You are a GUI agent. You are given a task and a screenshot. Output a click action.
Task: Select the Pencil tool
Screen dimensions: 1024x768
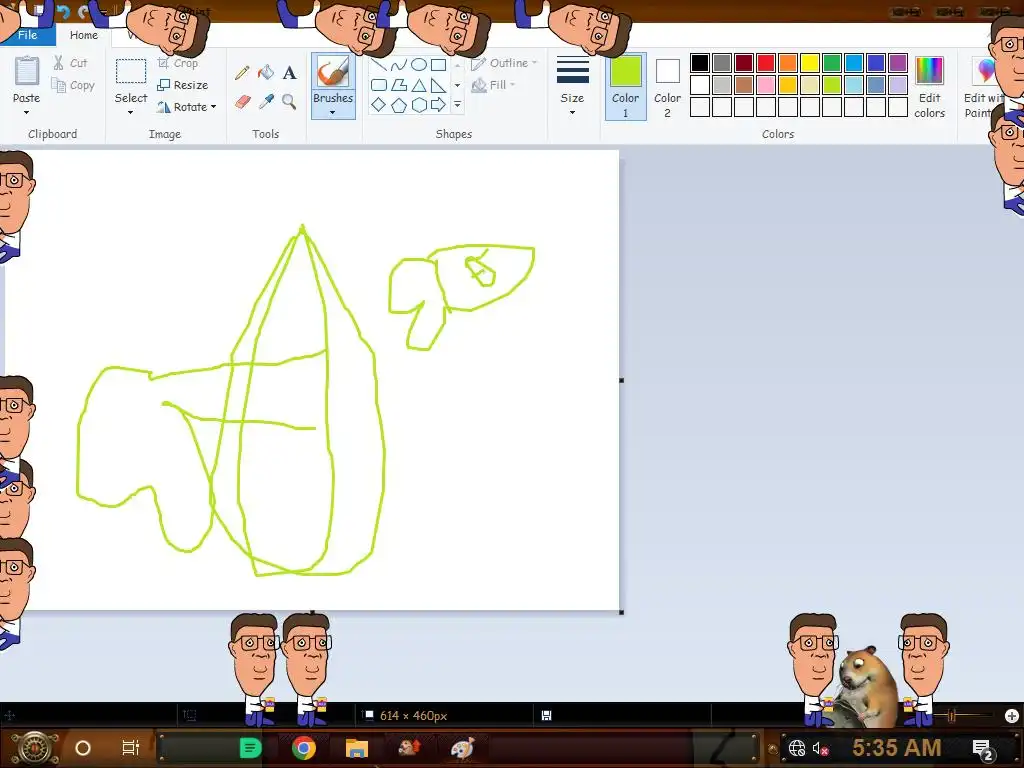(x=242, y=72)
